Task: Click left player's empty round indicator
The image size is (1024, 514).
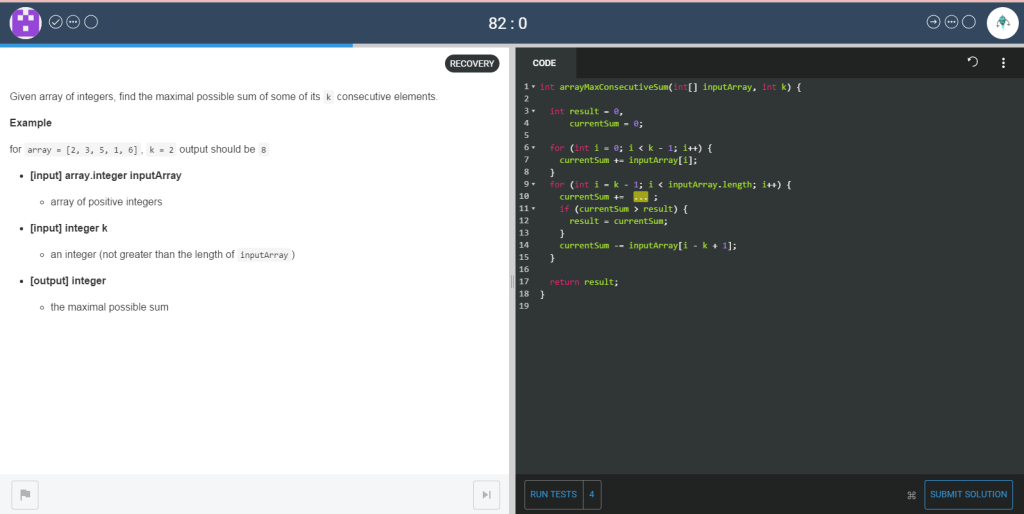Action: (91, 22)
